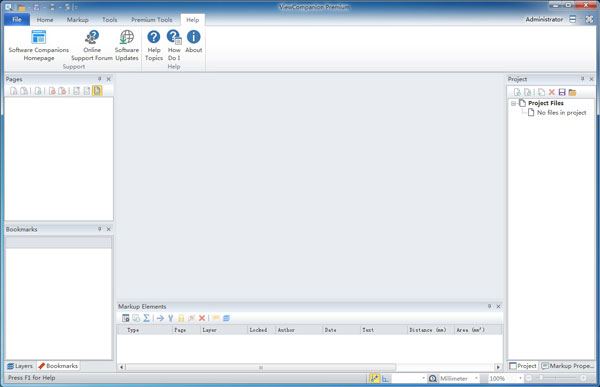Toggle the blue measure icon in status bar

385,379
